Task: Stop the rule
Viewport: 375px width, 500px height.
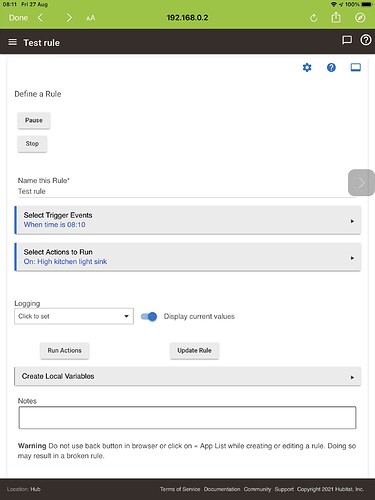Action: tap(32, 144)
